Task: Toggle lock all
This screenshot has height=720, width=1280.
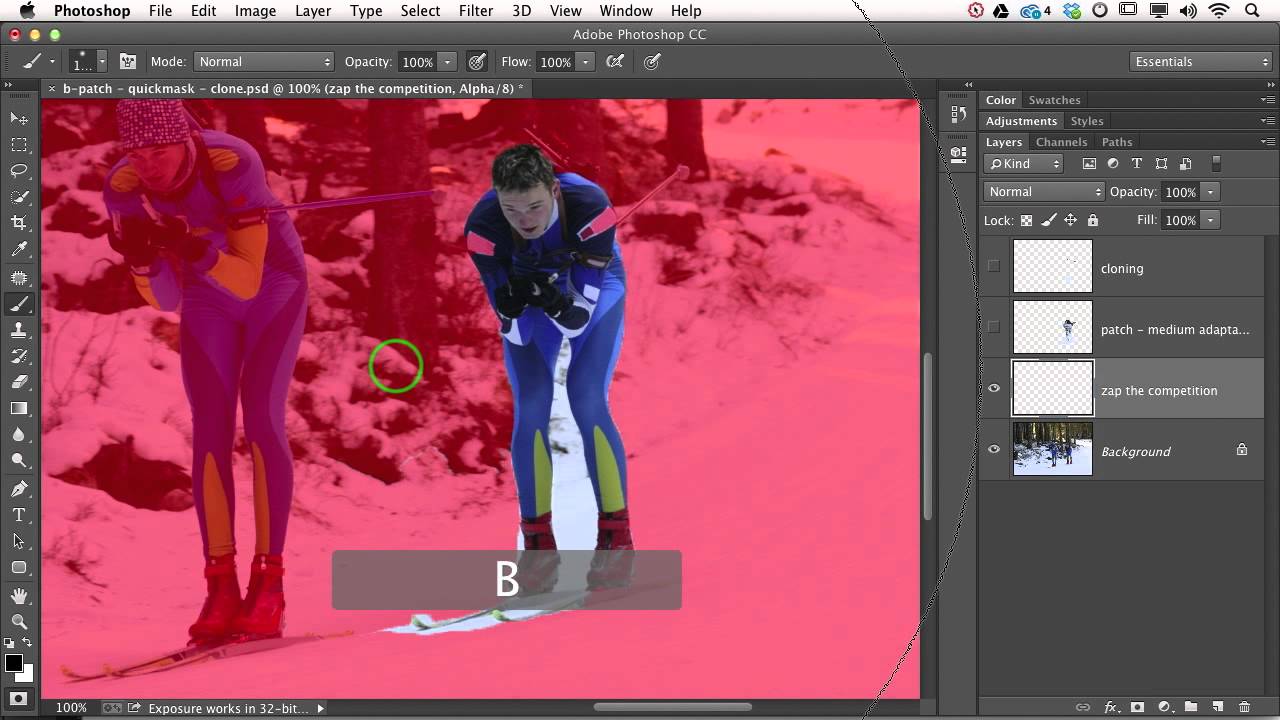Action: [x=1092, y=220]
